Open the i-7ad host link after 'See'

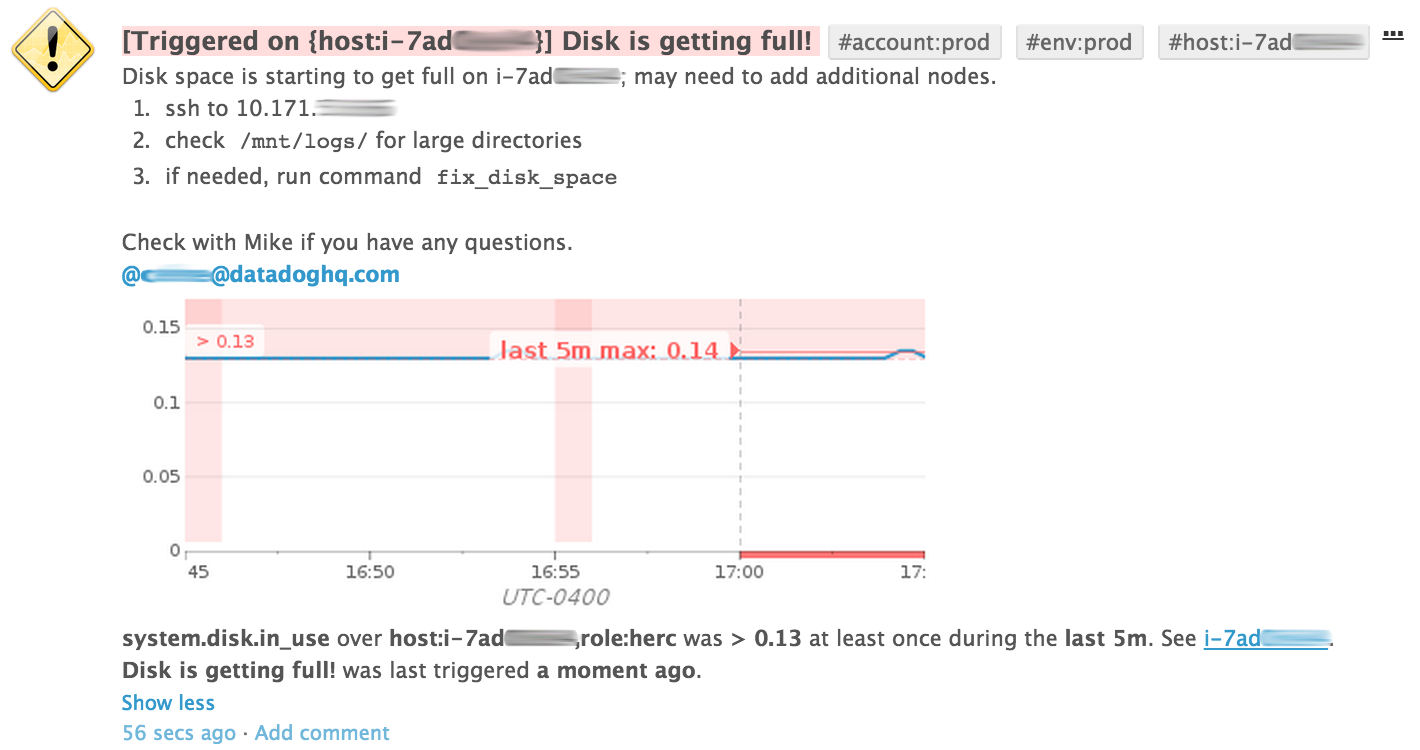(1267, 638)
